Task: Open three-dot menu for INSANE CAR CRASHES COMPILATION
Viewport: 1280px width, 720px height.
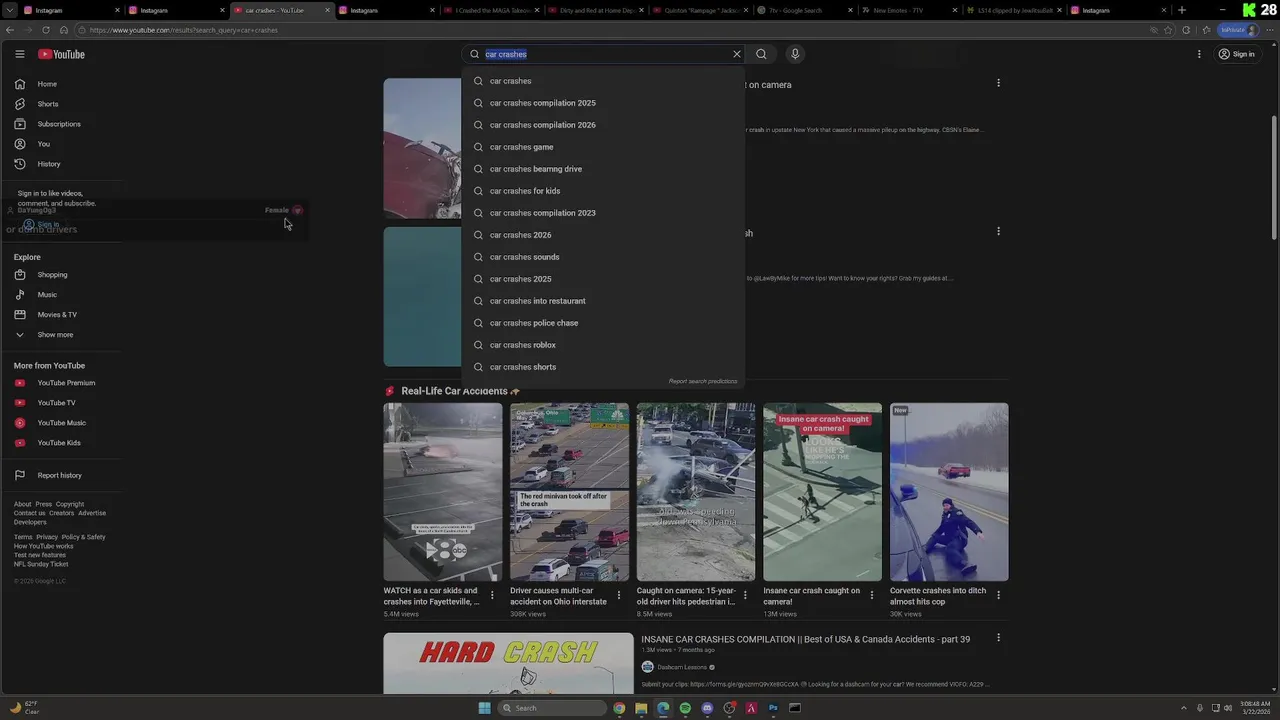Action: pos(998,638)
